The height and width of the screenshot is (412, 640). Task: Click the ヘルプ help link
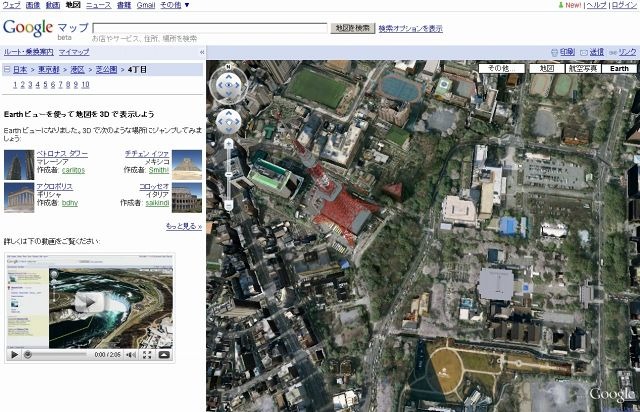[x=596, y=5]
